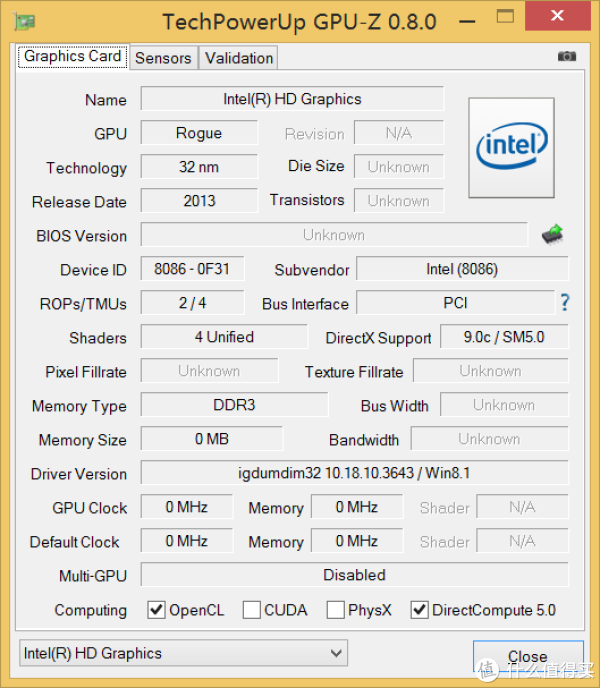This screenshot has width=600, height=688.
Task: Click the screenshot camera icon
Action: pyautogui.click(x=567, y=56)
